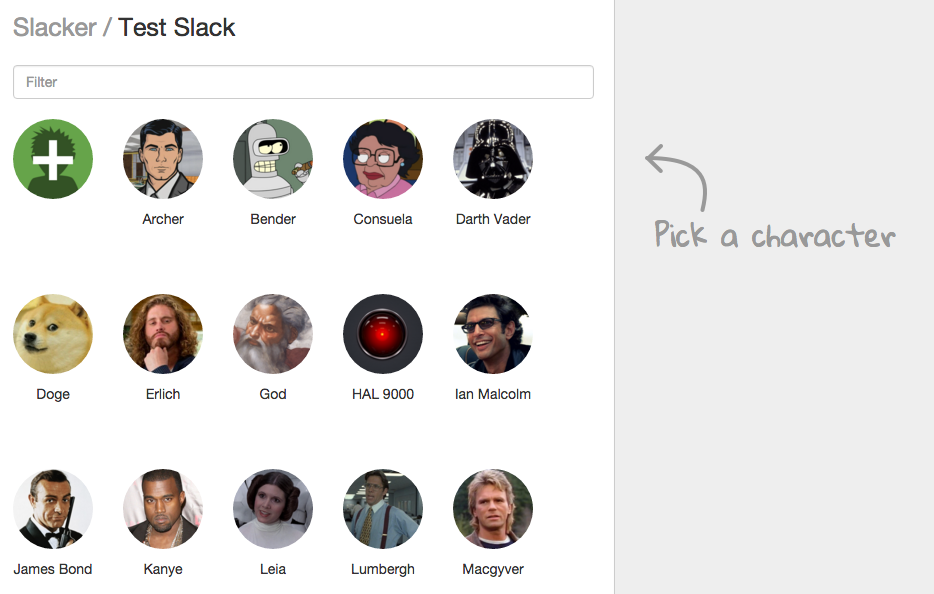This screenshot has width=934, height=594.
Task: Click the James Bond thumbnail
Action: [x=52, y=508]
